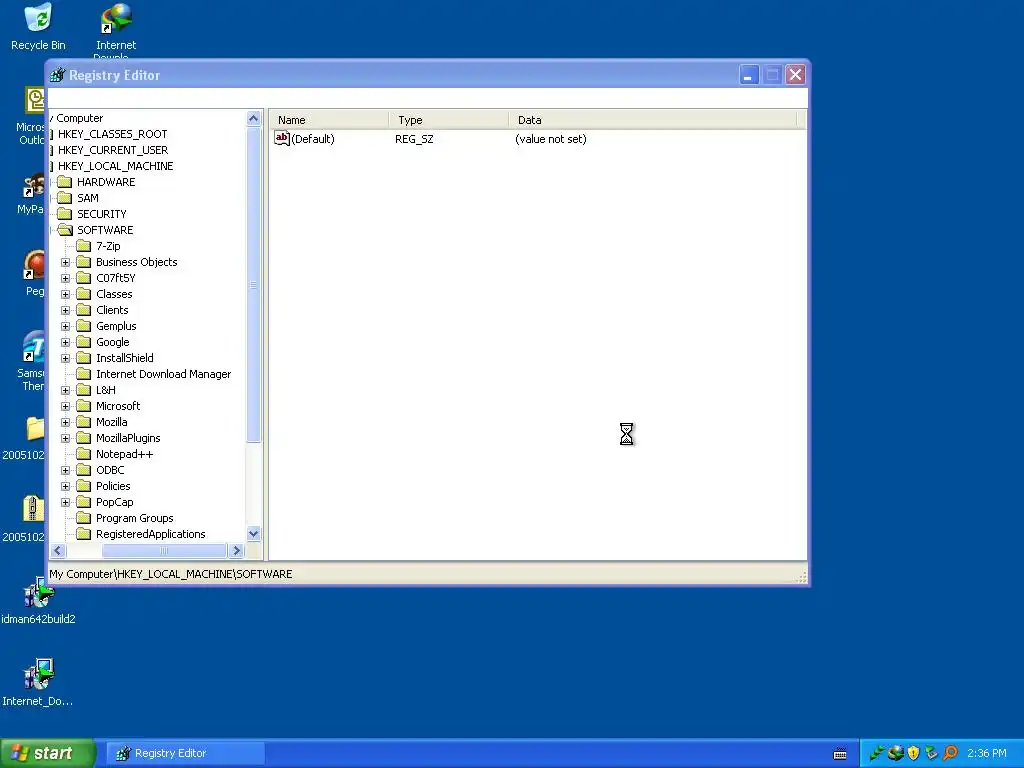The image size is (1024, 768).
Task: Click tree pane scroll up arrow
Action: coord(254,118)
